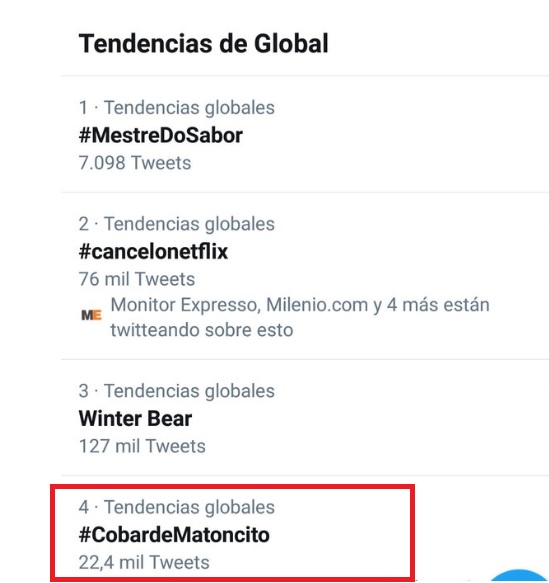
Task: Open the Winter Bear trend
Action: pos(135,419)
